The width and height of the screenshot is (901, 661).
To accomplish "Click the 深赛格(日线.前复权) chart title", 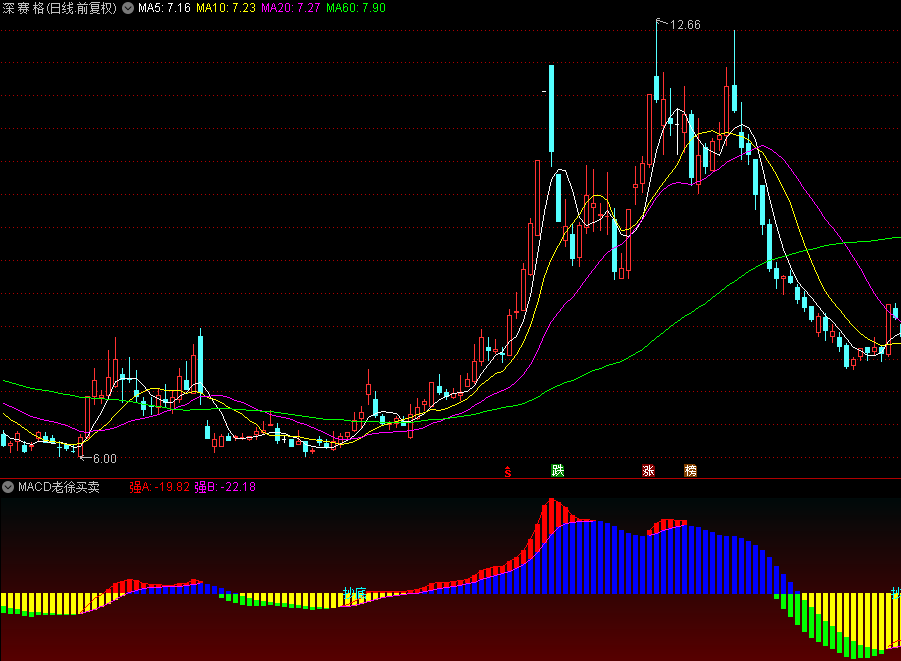I will point(60,8).
